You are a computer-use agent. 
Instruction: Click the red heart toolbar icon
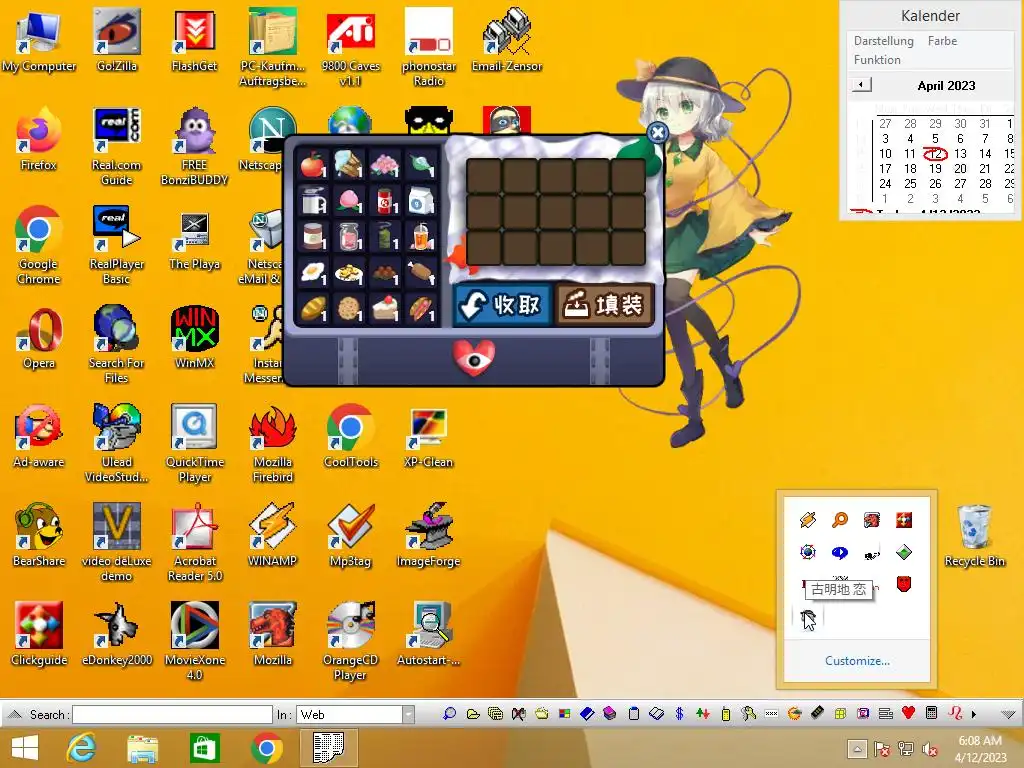click(908, 713)
